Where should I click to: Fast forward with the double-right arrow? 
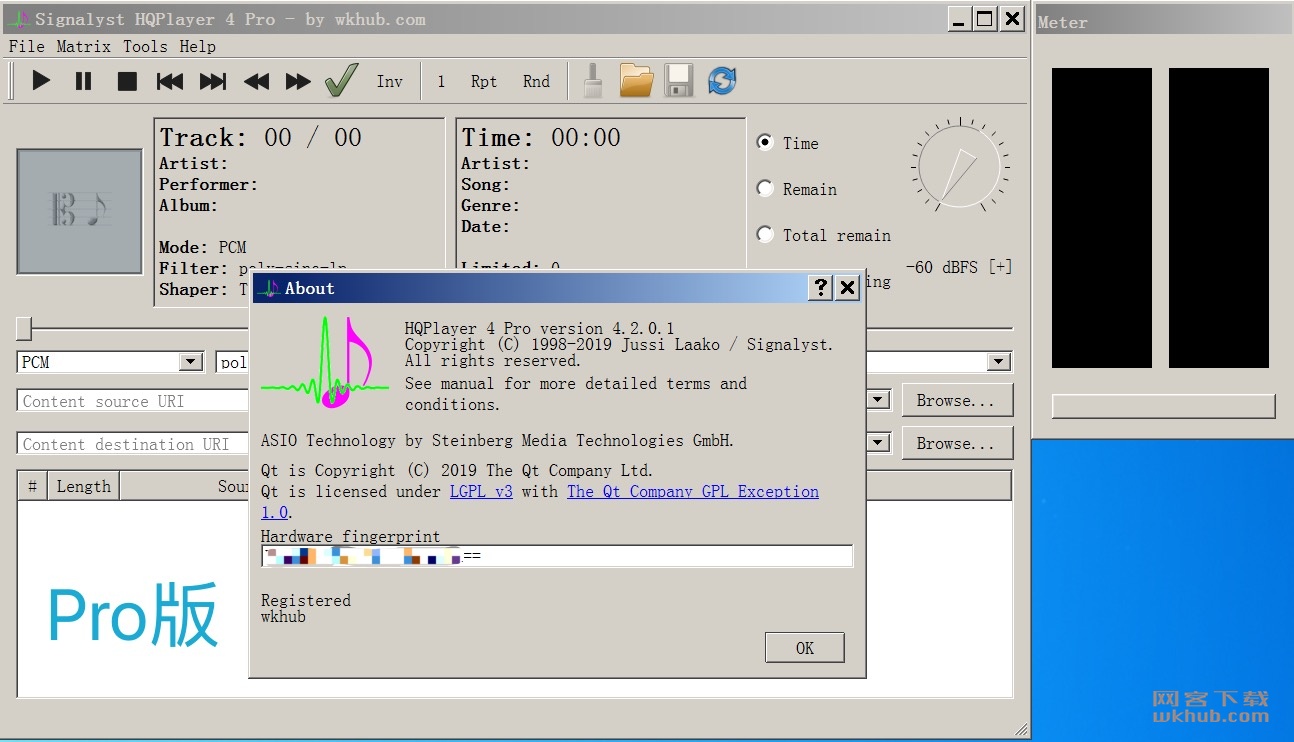tap(298, 81)
